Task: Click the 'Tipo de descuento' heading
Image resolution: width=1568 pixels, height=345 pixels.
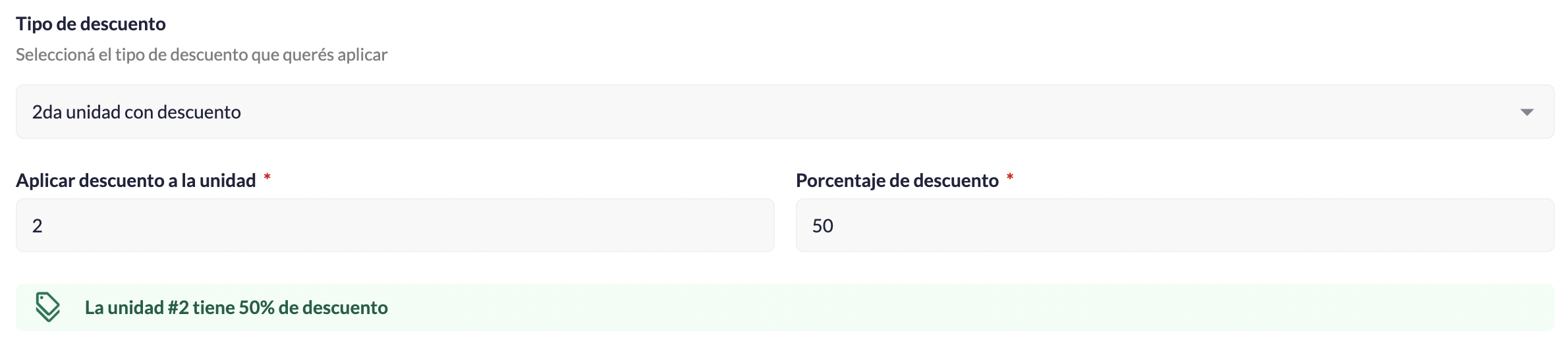Action: tap(91, 24)
